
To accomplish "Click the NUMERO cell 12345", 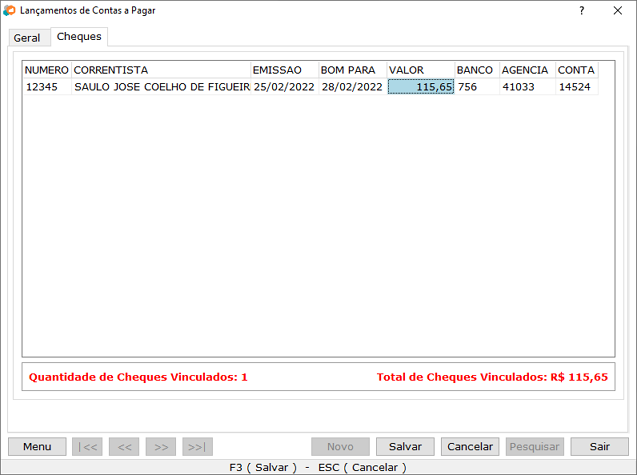I will tap(46, 87).
